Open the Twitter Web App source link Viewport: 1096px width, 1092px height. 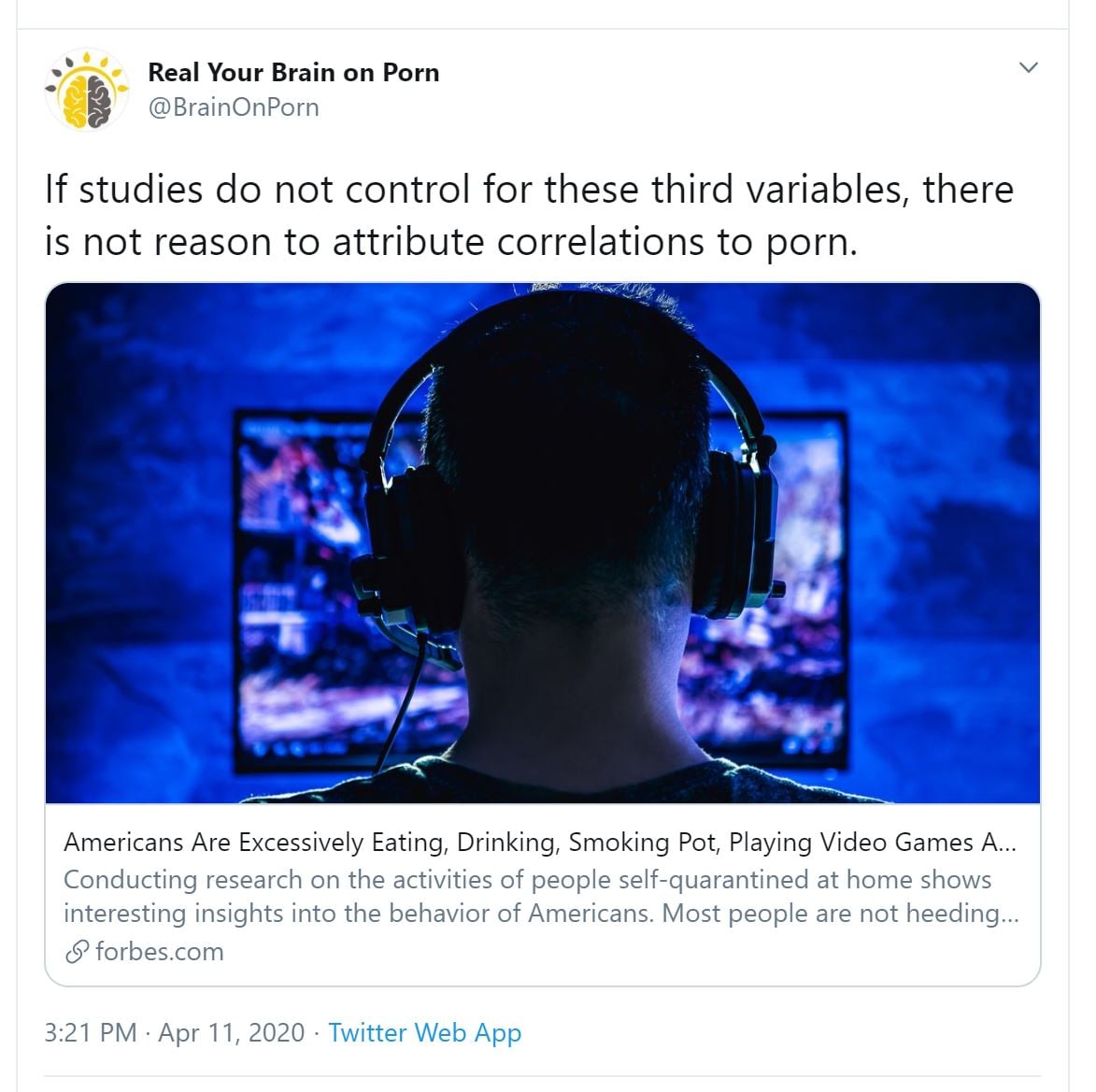(x=425, y=1032)
